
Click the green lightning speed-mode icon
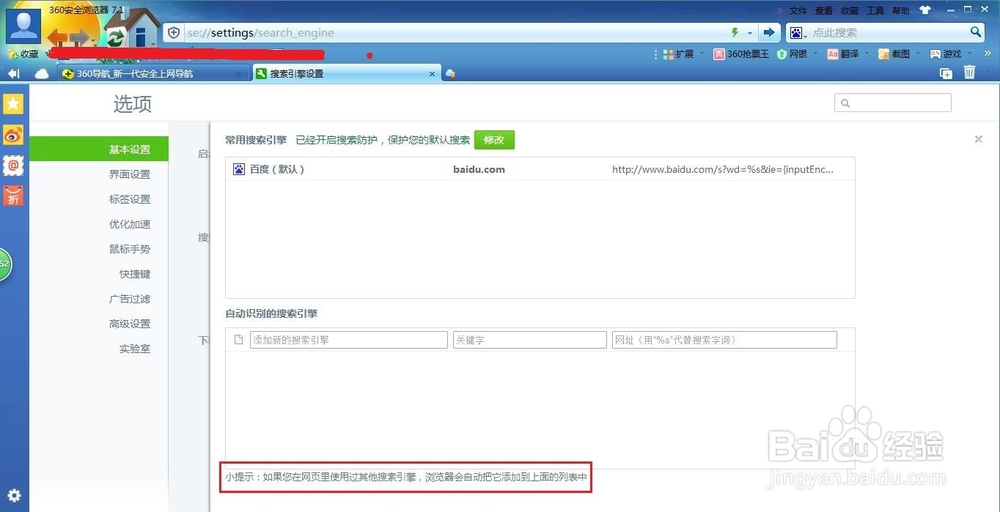(735, 33)
